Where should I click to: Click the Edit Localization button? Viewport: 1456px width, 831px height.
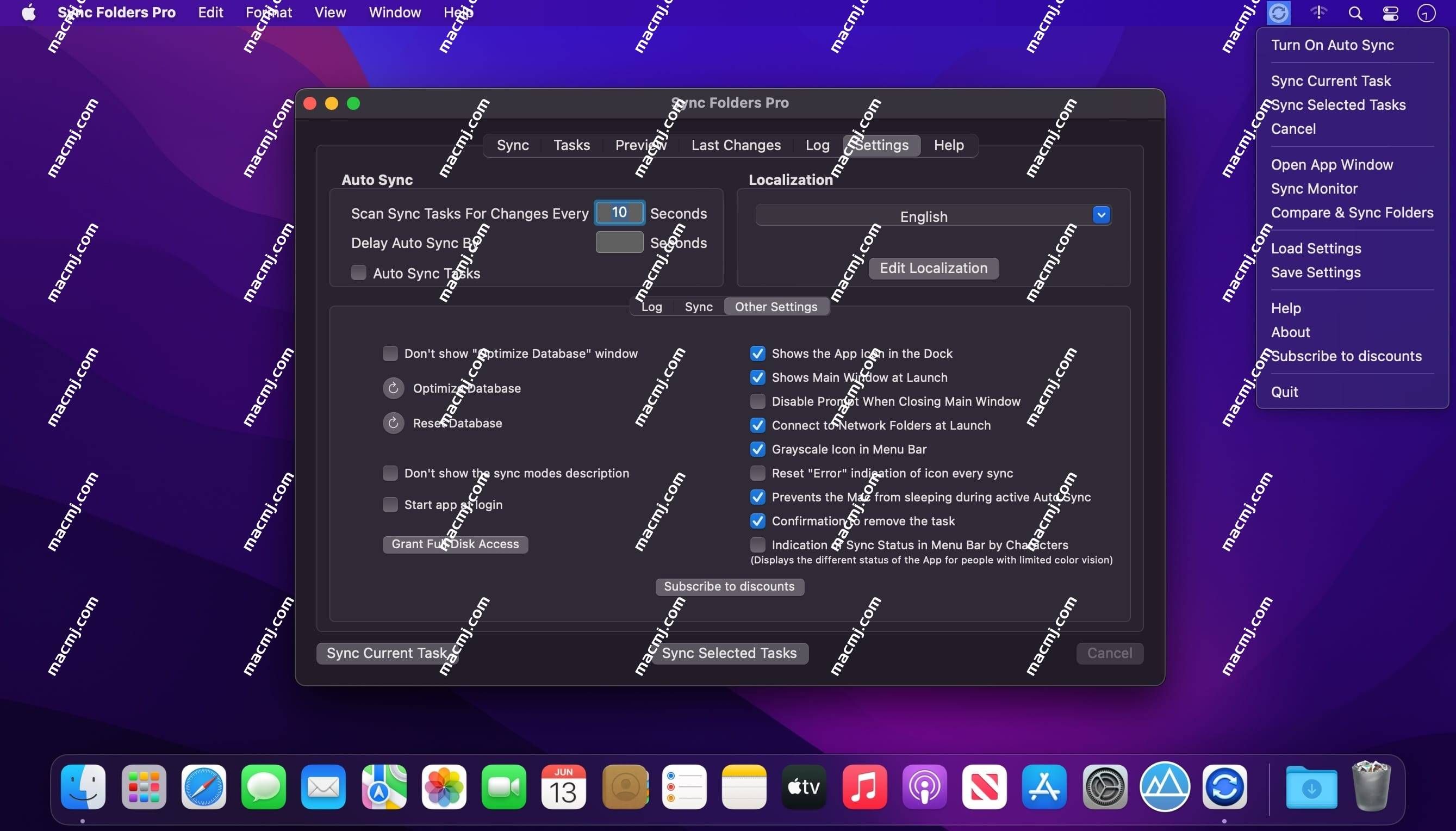[x=934, y=268]
